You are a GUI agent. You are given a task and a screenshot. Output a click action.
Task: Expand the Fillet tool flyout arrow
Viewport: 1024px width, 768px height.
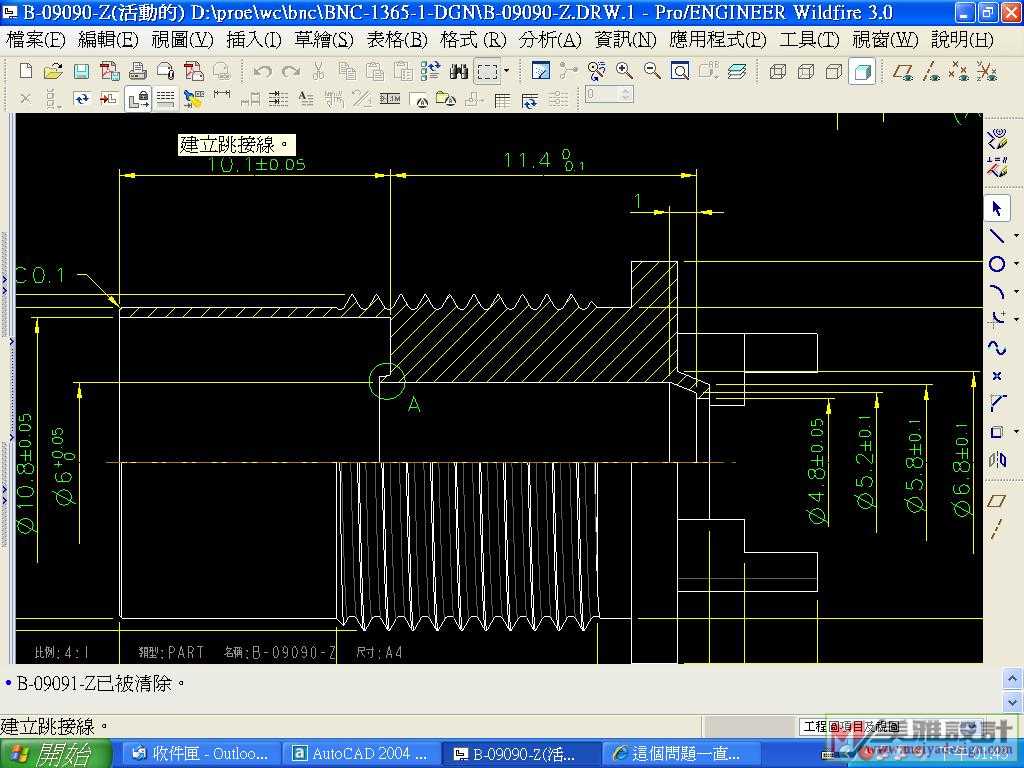(1016, 319)
